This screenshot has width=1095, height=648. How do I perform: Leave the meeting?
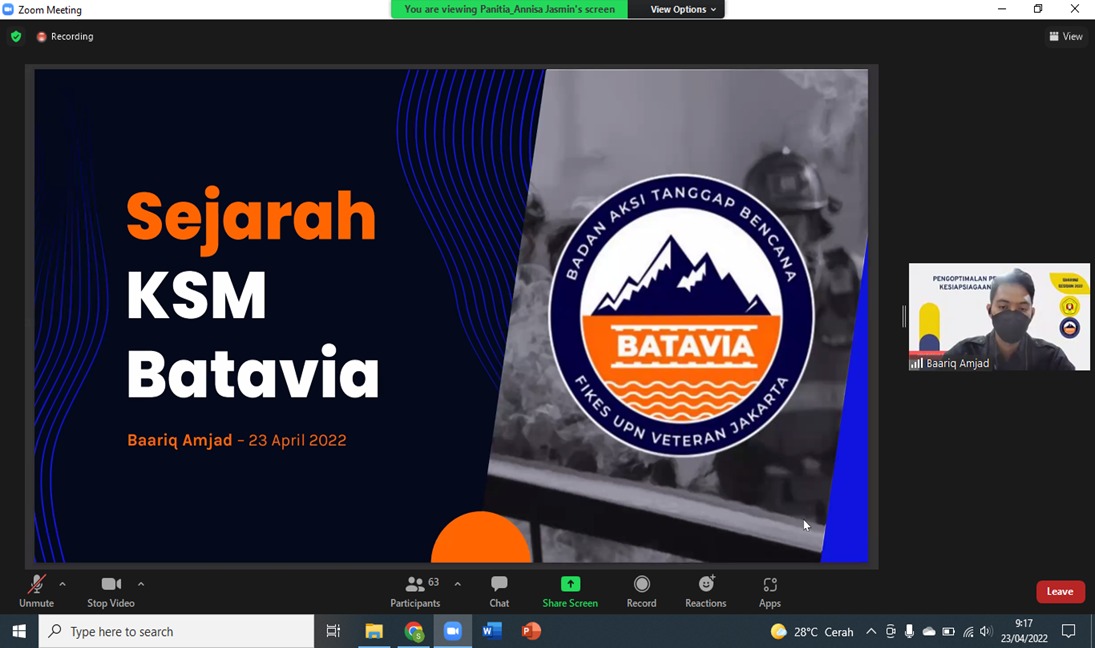1059,591
